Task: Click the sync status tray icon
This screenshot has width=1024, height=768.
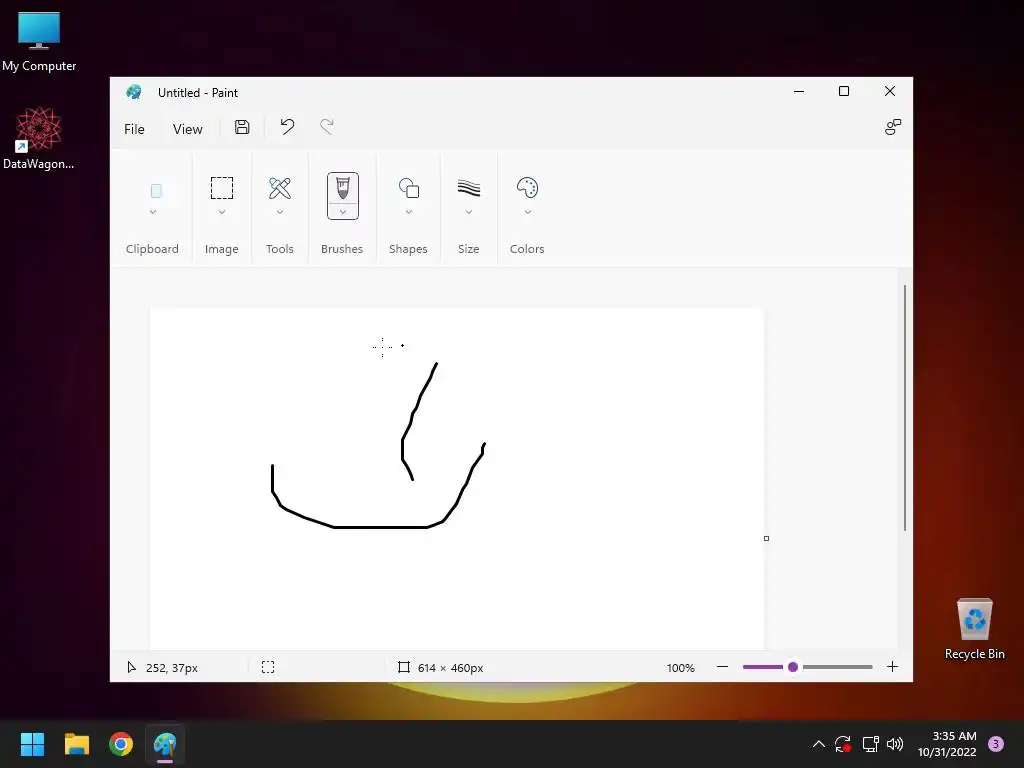Action: (843, 744)
